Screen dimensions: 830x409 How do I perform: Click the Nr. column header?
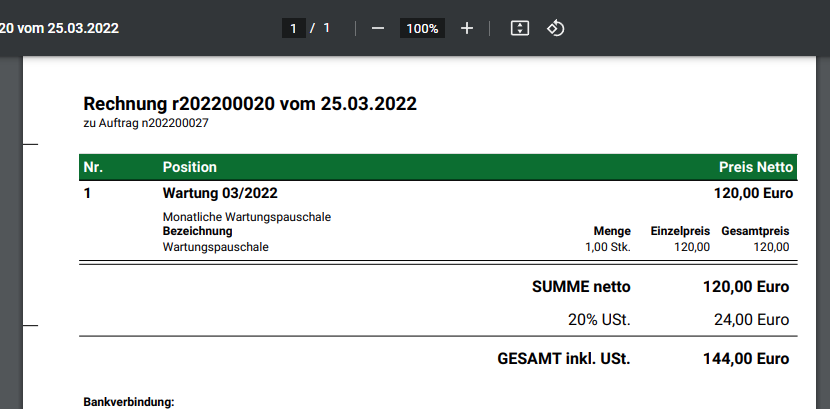[94, 167]
